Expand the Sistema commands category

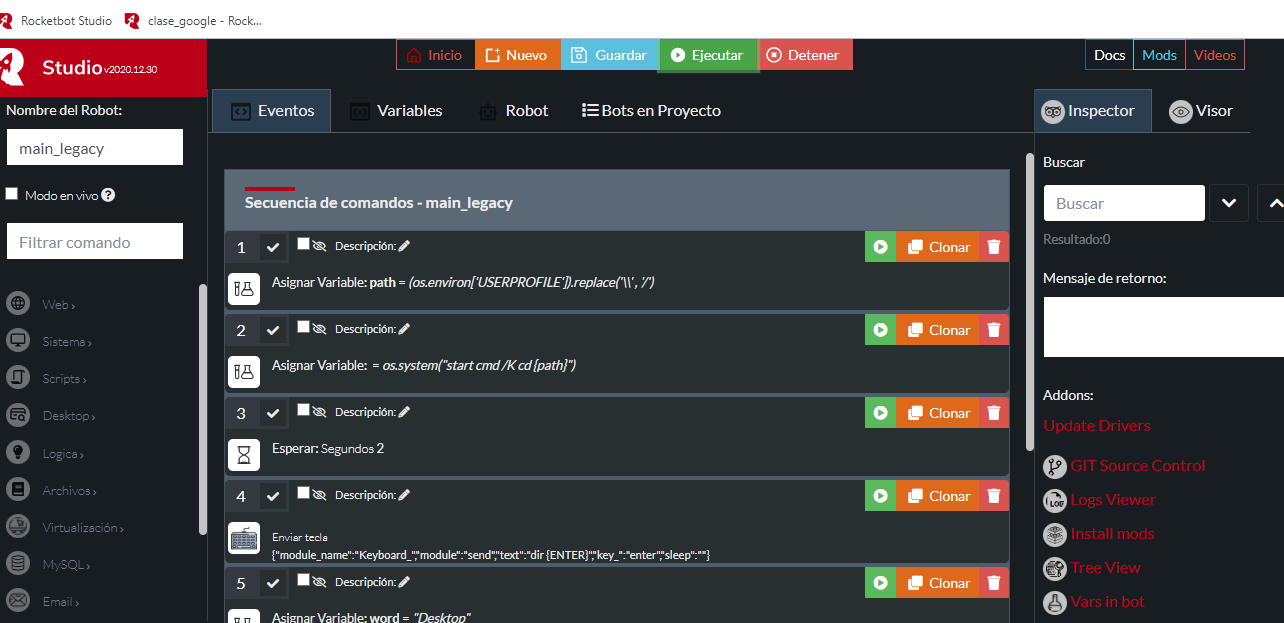[66, 342]
